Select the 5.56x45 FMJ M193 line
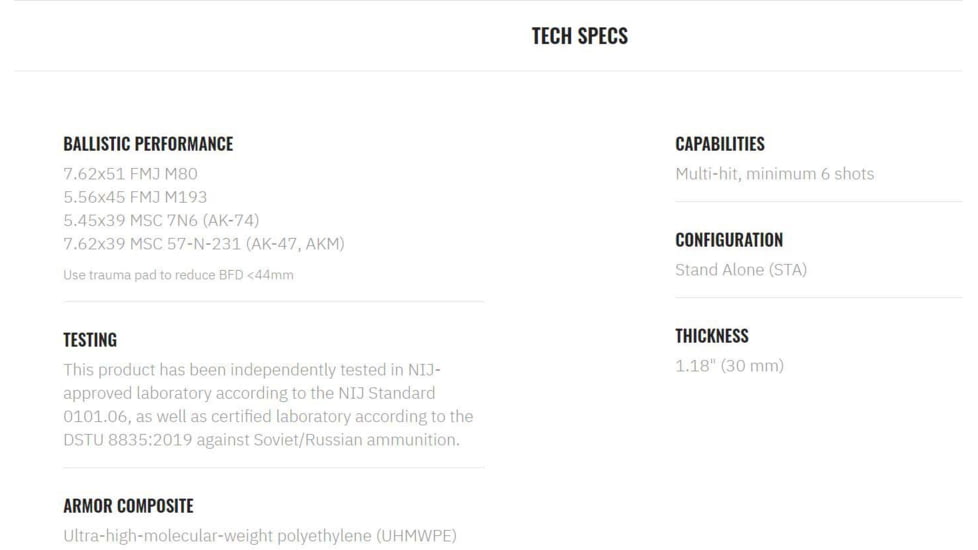This screenshot has height=550, width=978. pyautogui.click(x=135, y=197)
